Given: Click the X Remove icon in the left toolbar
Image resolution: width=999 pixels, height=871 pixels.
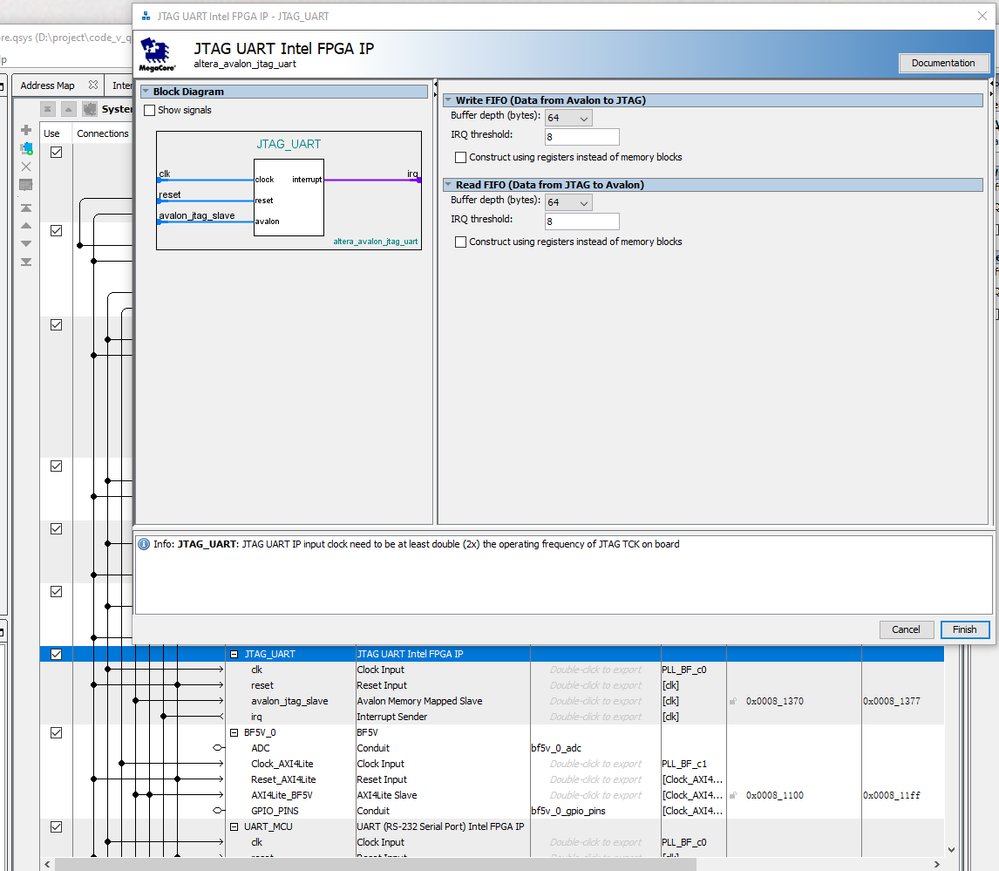Looking at the screenshot, I should pyautogui.click(x=26, y=167).
